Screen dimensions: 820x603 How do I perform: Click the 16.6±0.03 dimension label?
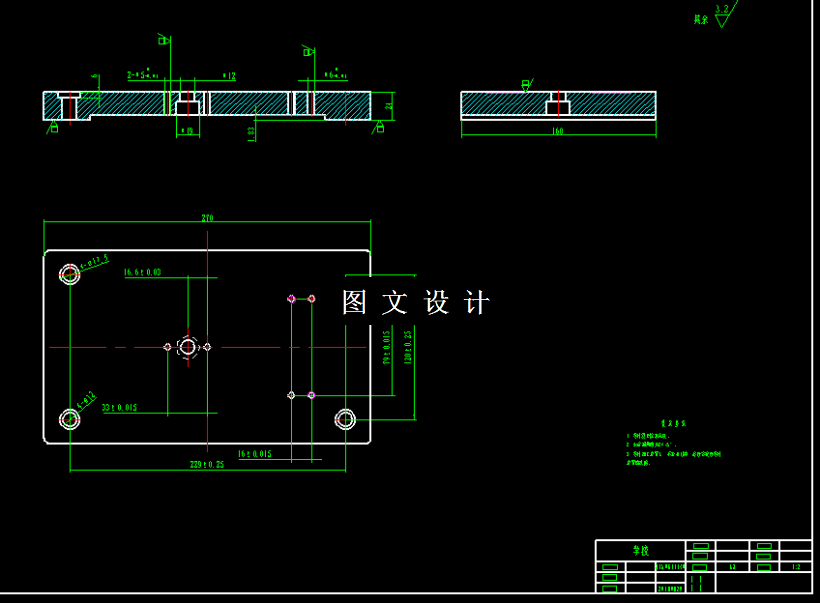(142, 272)
